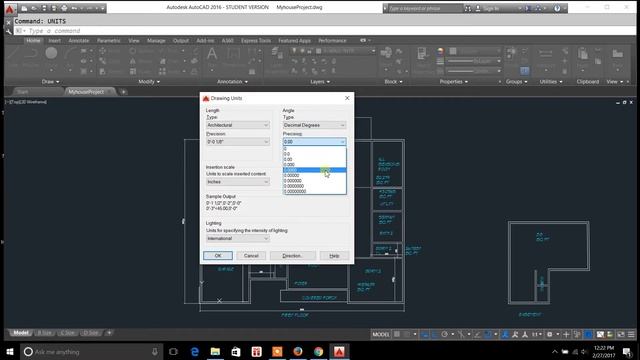Click the Plot icon in Quick Access toolbar
Viewport: 640px width, 360px height.
(64, 8)
